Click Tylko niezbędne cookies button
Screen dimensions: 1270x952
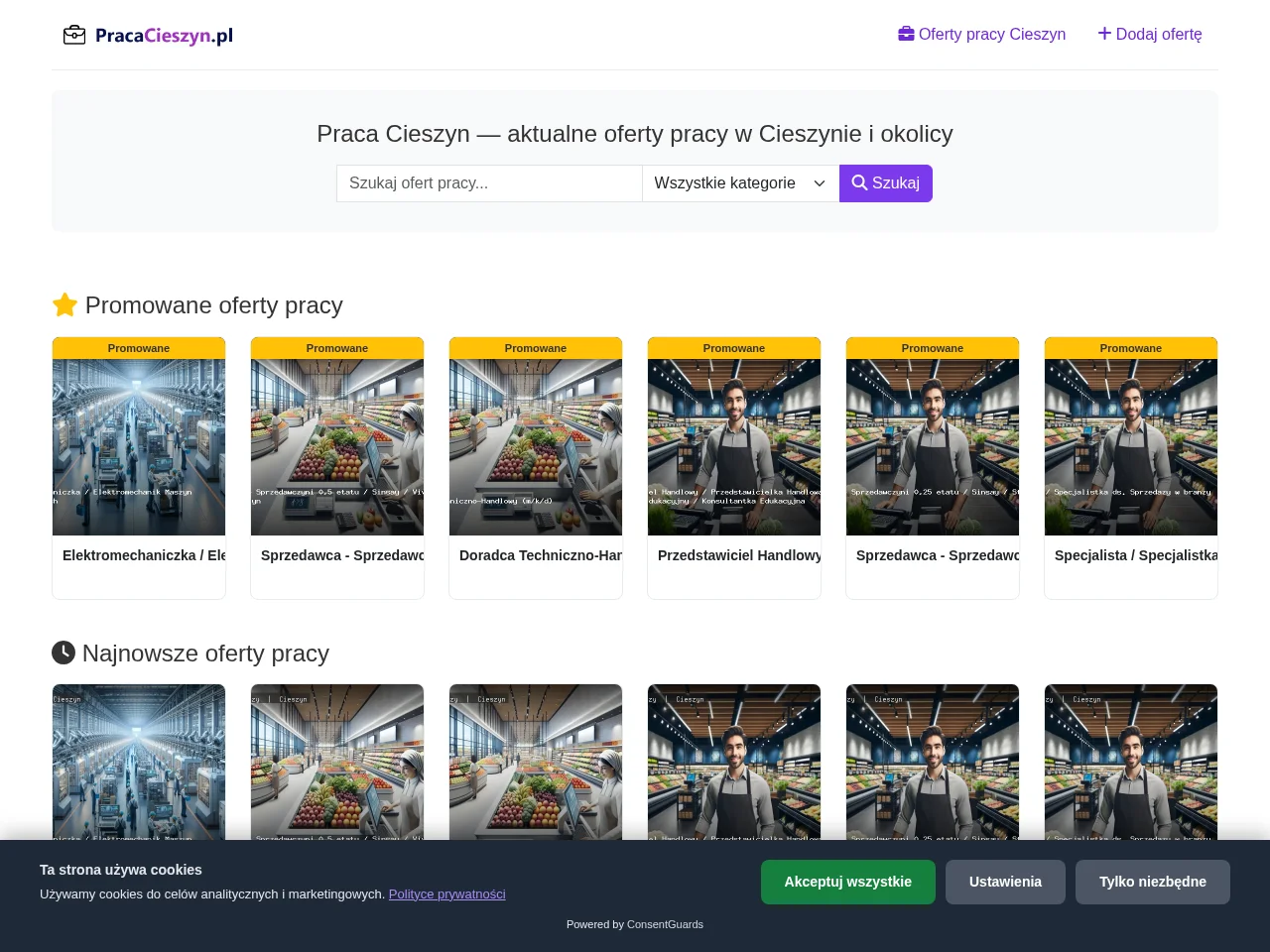pos(1153,882)
